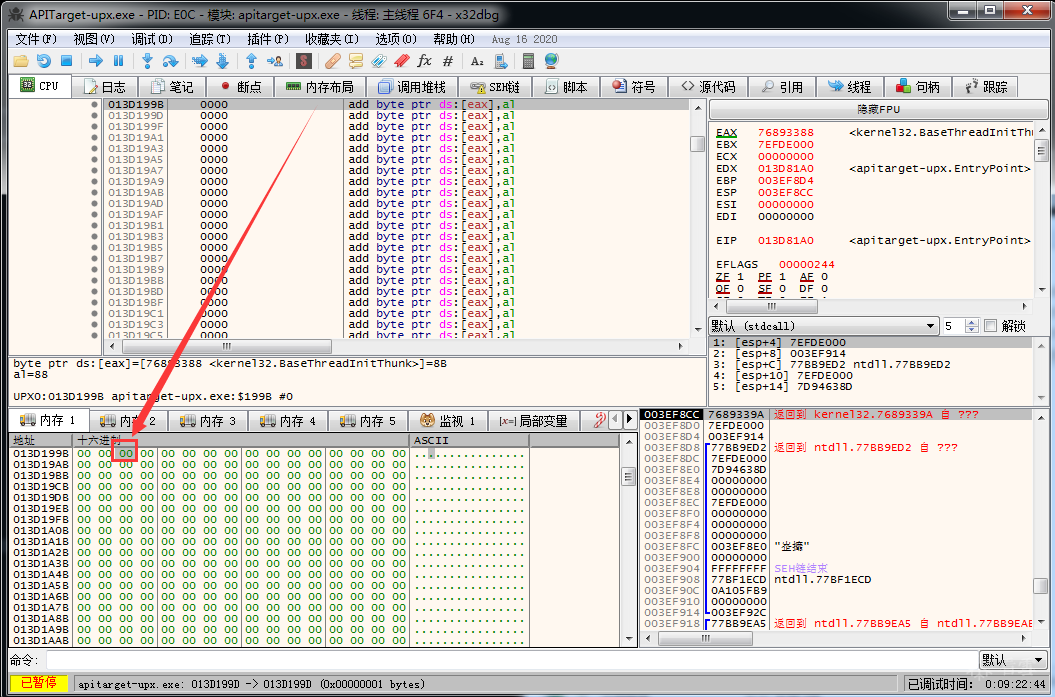
Task: Click the open file folder icon
Action: click(x=21, y=61)
